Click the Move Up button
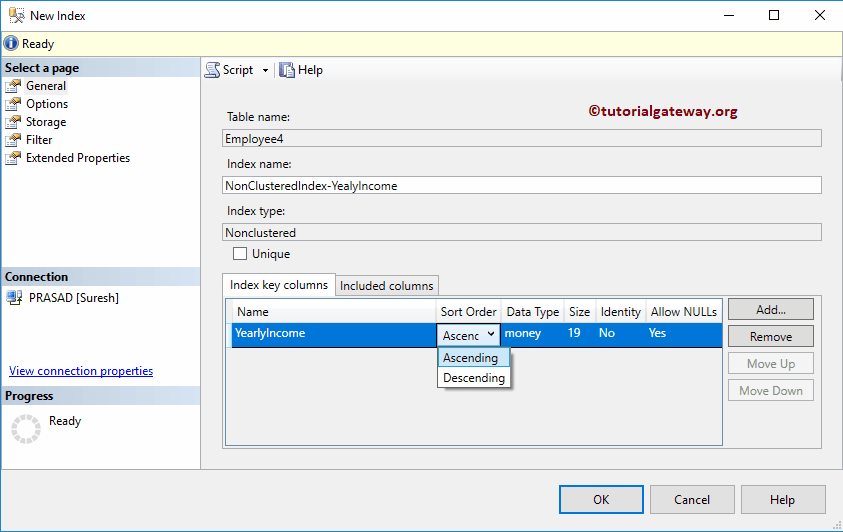 (771, 364)
